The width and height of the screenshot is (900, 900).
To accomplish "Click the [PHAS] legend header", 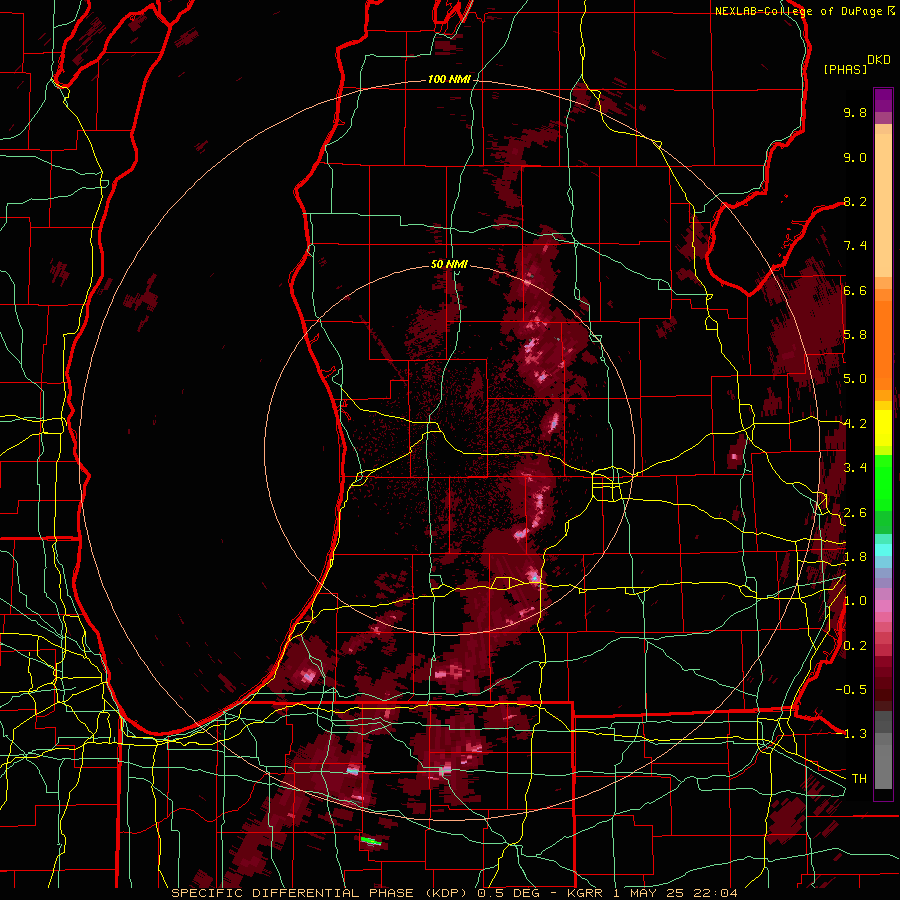I will pyautogui.click(x=845, y=70).
